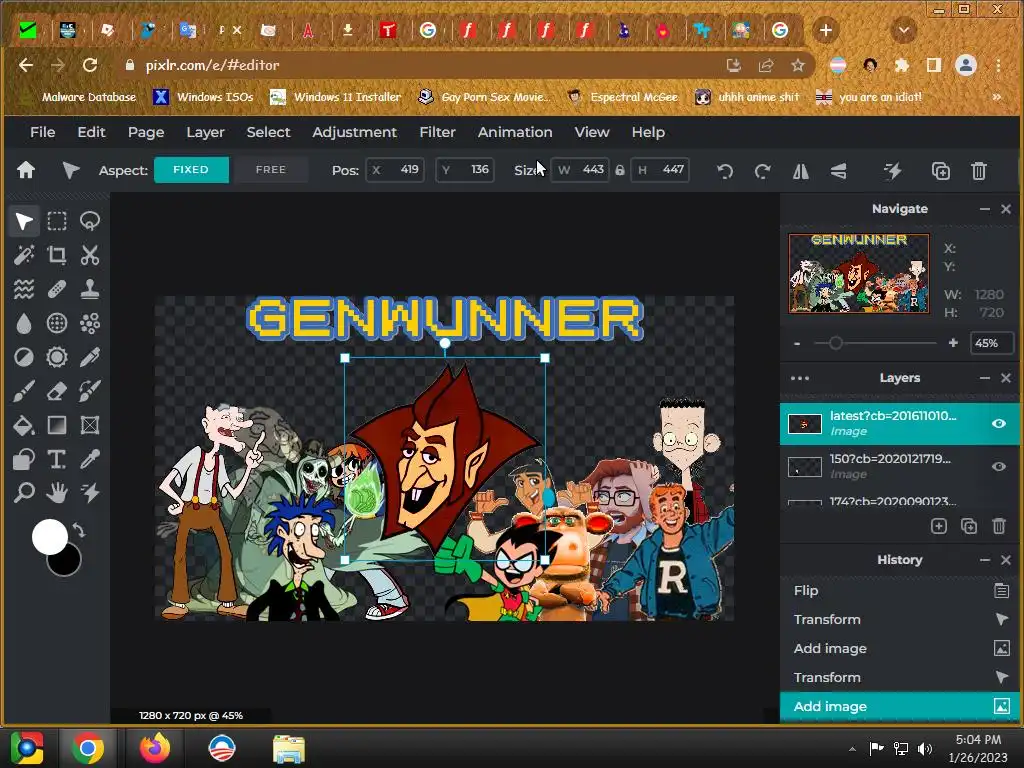
Task: Select the latest Add image history step
Action: (900, 707)
